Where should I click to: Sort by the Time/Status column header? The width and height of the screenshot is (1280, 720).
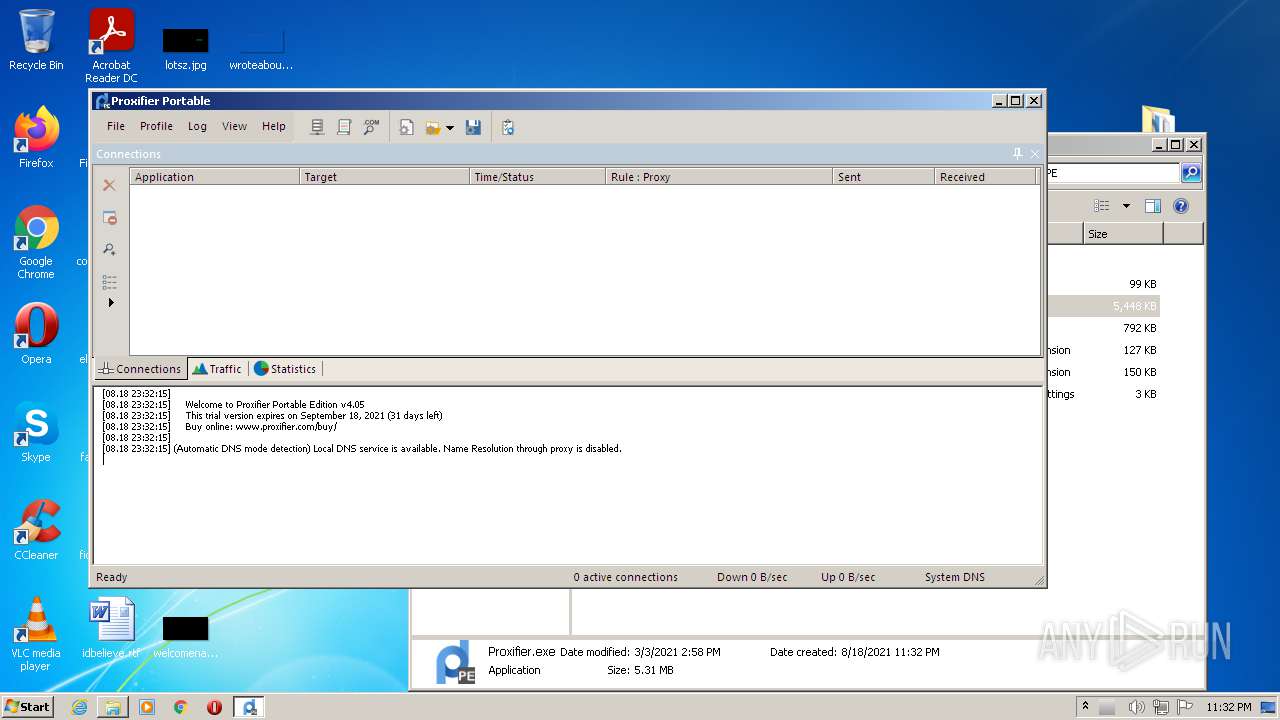tap(537, 177)
